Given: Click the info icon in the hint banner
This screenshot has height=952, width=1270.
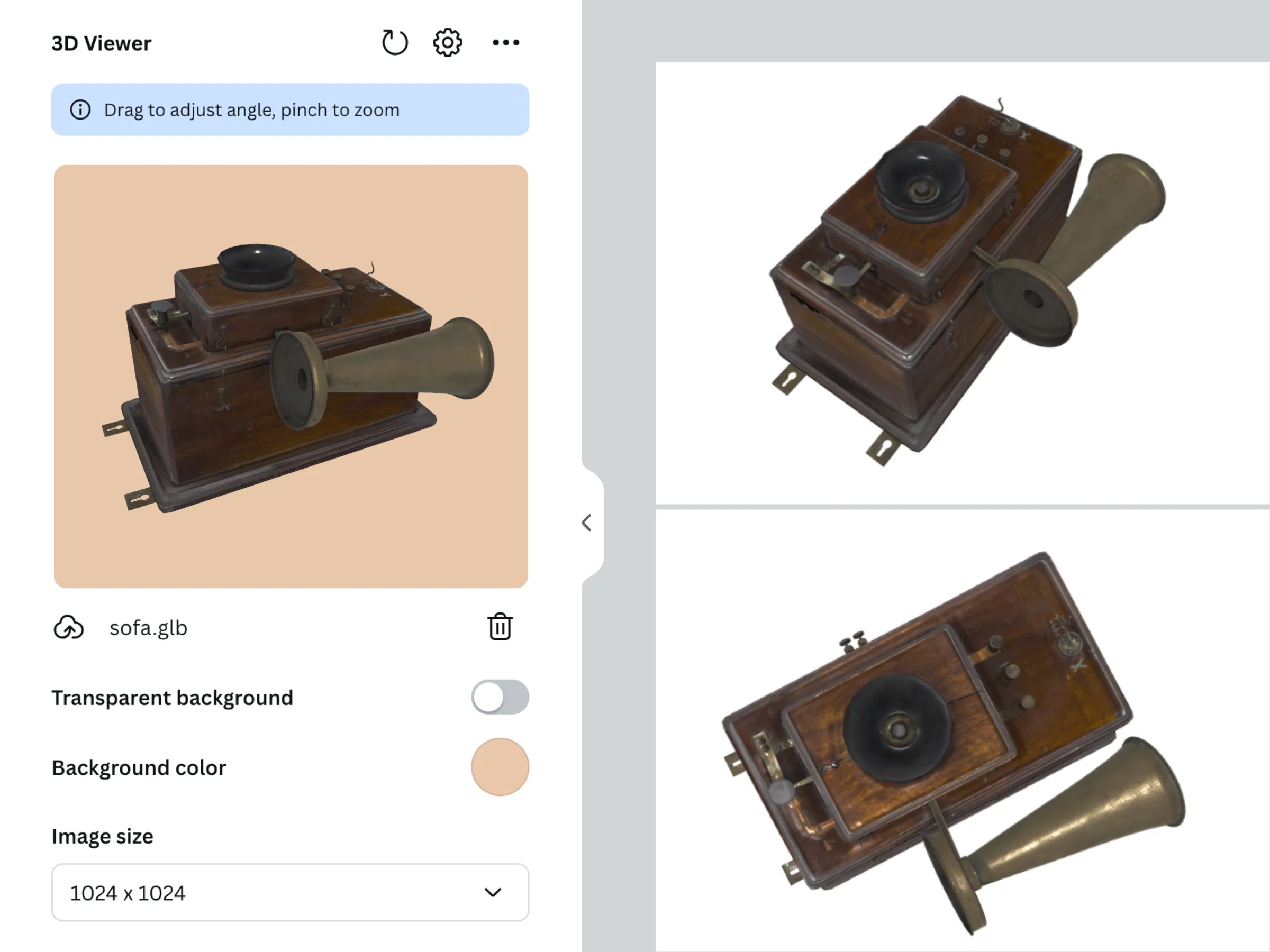Looking at the screenshot, I should (x=80, y=109).
